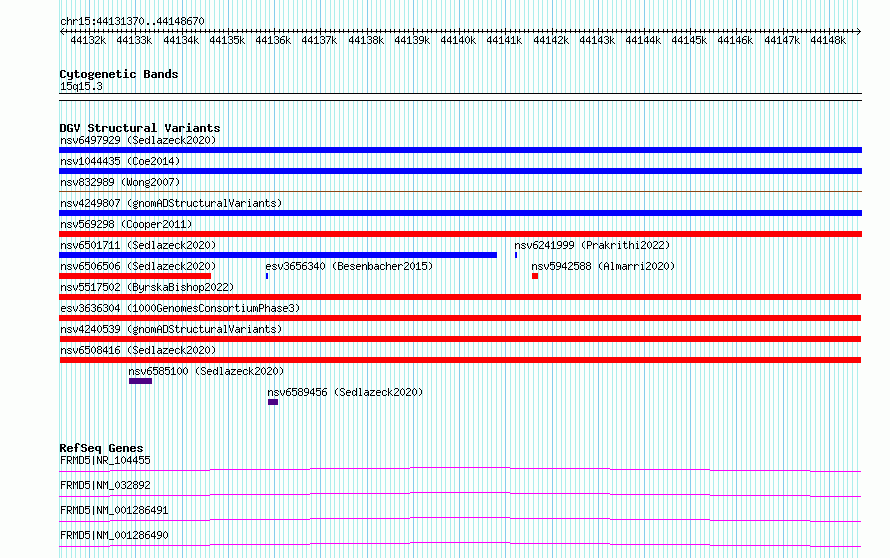Image resolution: width=890 pixels, height=558 pixels.
Task: Open the nsv1044435 (Coe2014) variant label
Action: pos(120,161)
